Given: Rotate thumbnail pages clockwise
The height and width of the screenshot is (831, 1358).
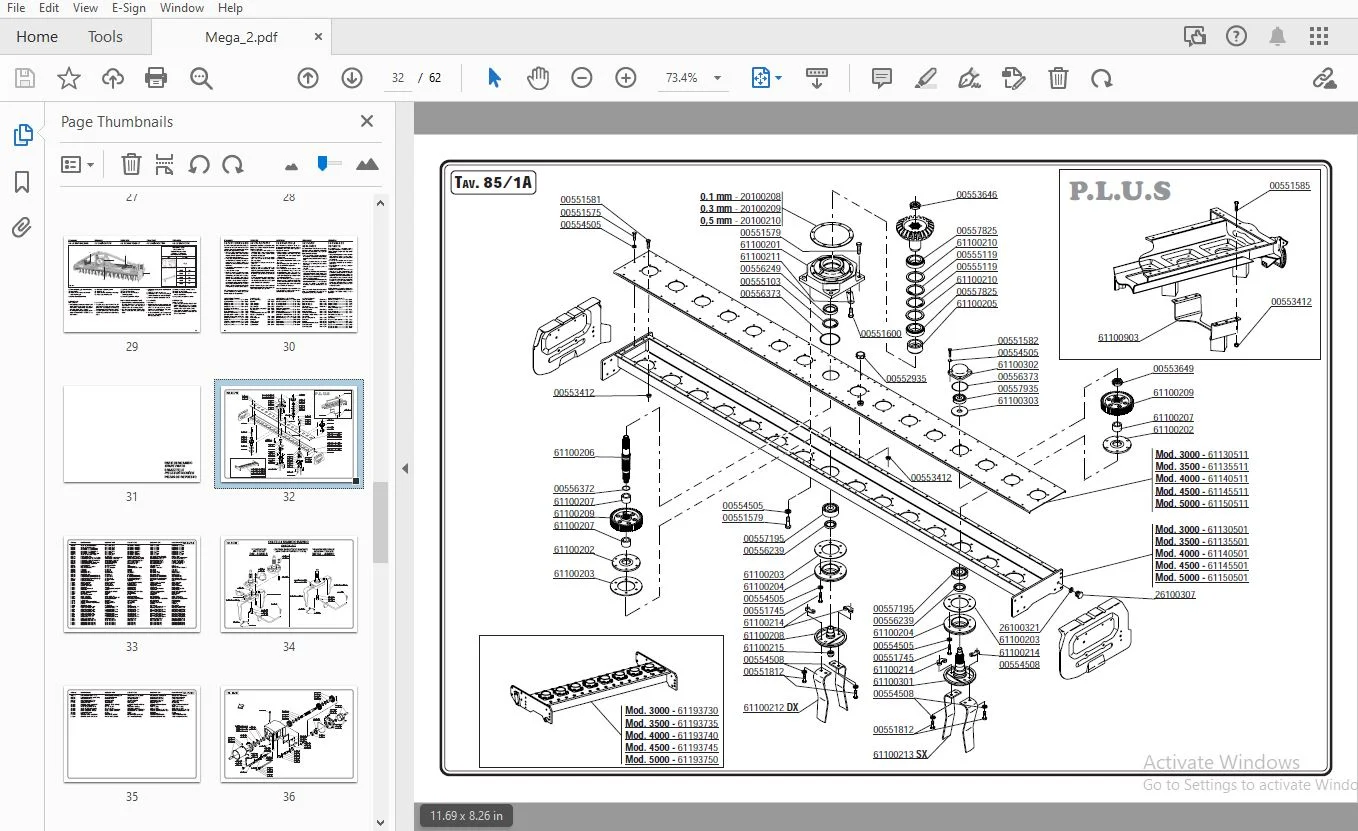Looking at the screenshot, I should [x=233, y=164].
